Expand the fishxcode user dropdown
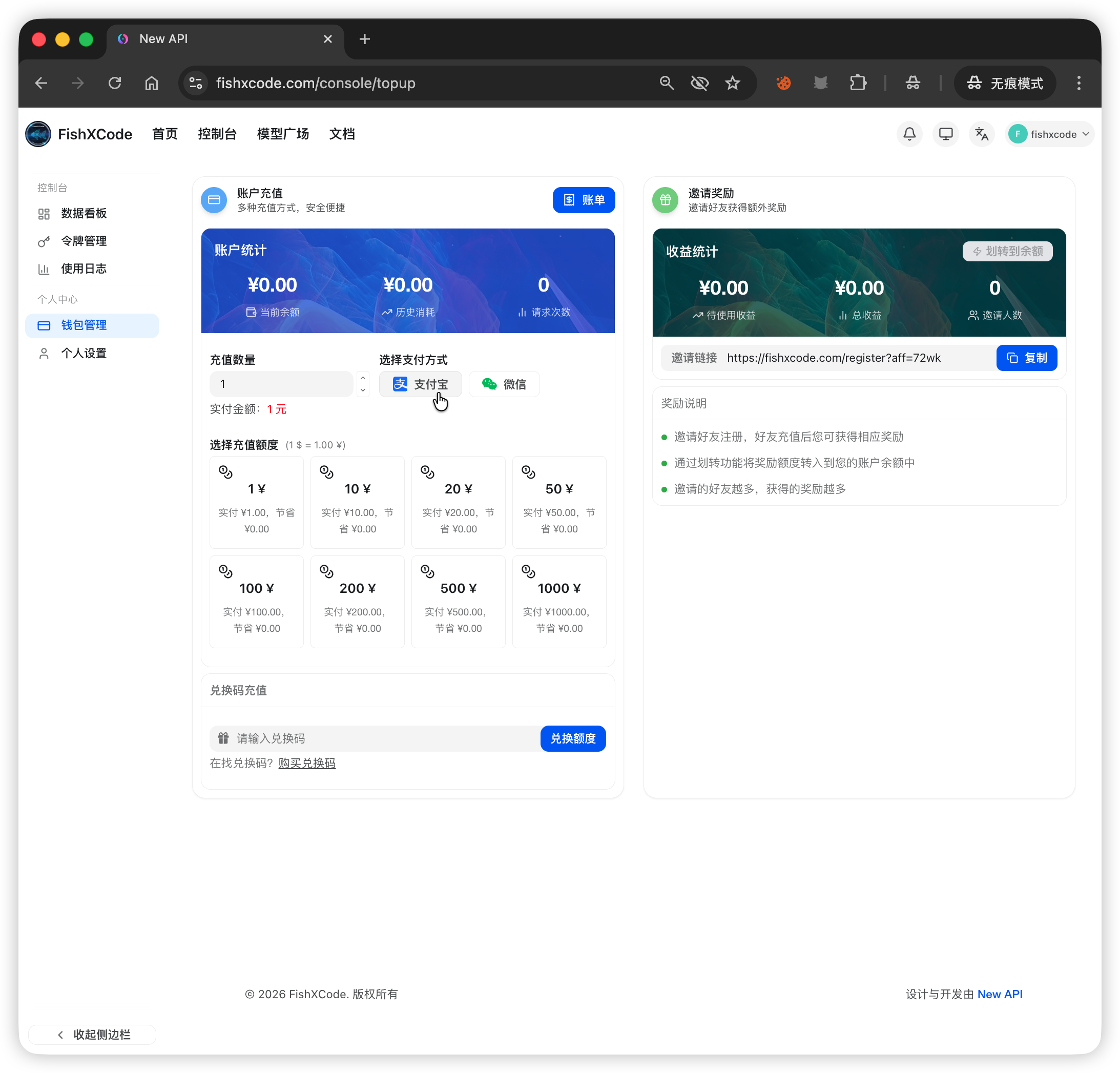 [x=1050, y=134]
